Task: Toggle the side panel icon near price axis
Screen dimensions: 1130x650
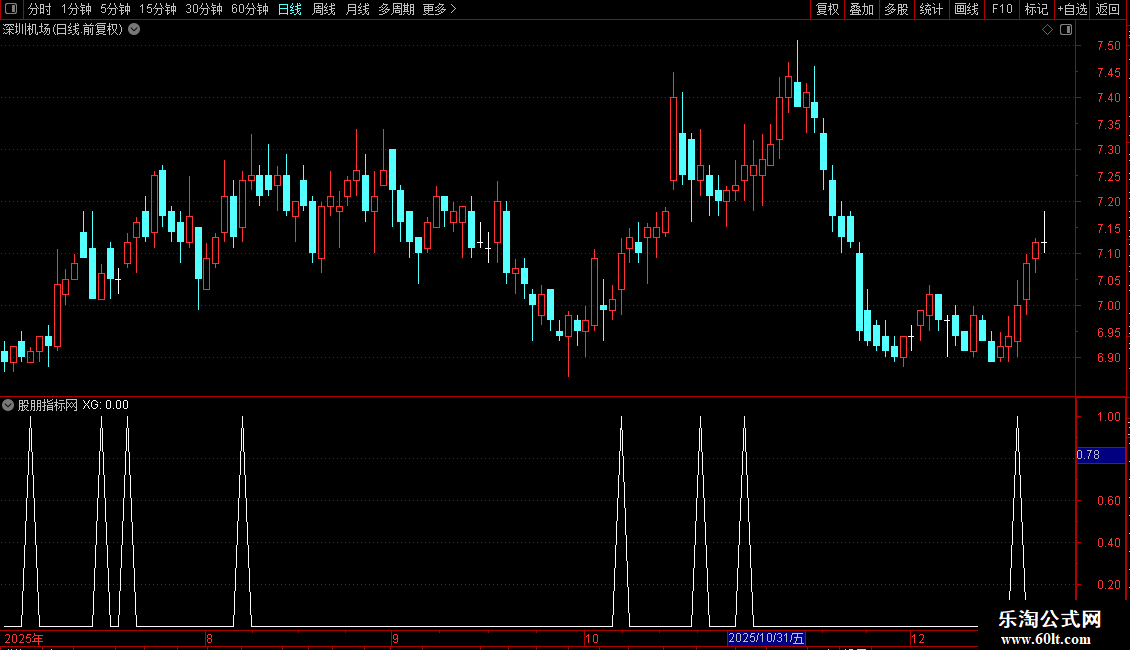Action: 1066,30
